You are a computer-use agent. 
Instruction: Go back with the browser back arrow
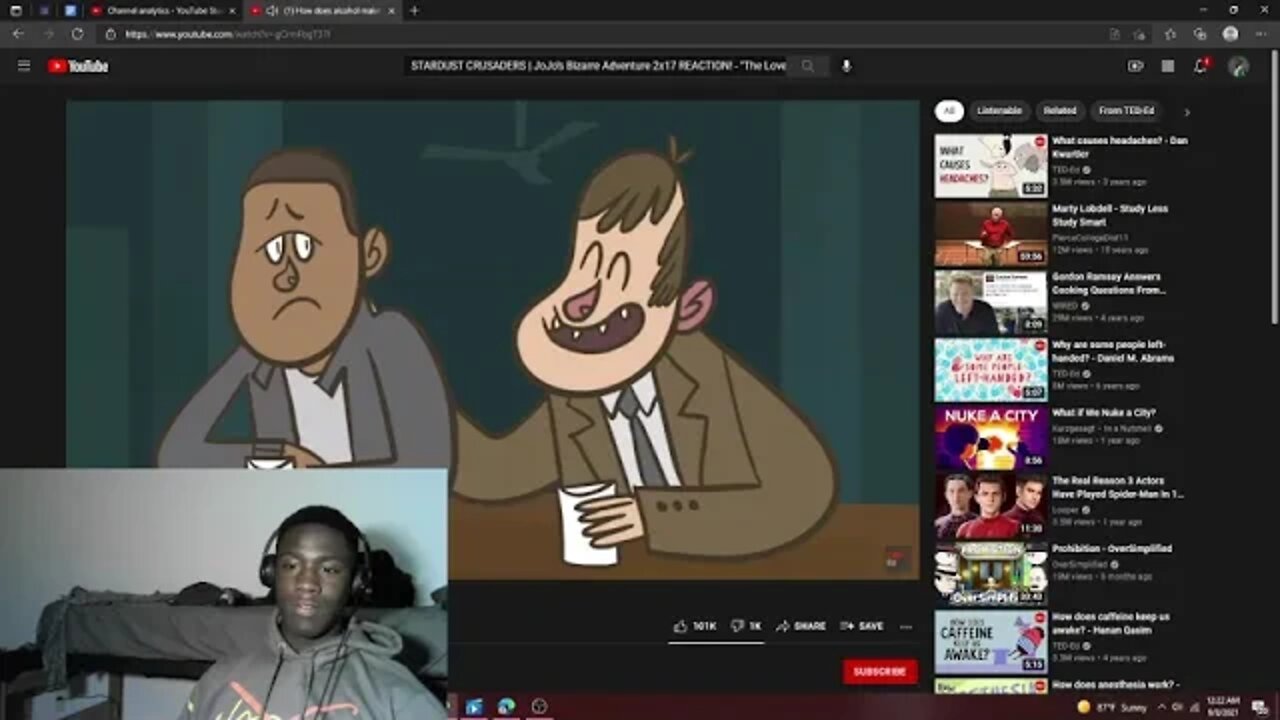(18, 34)
